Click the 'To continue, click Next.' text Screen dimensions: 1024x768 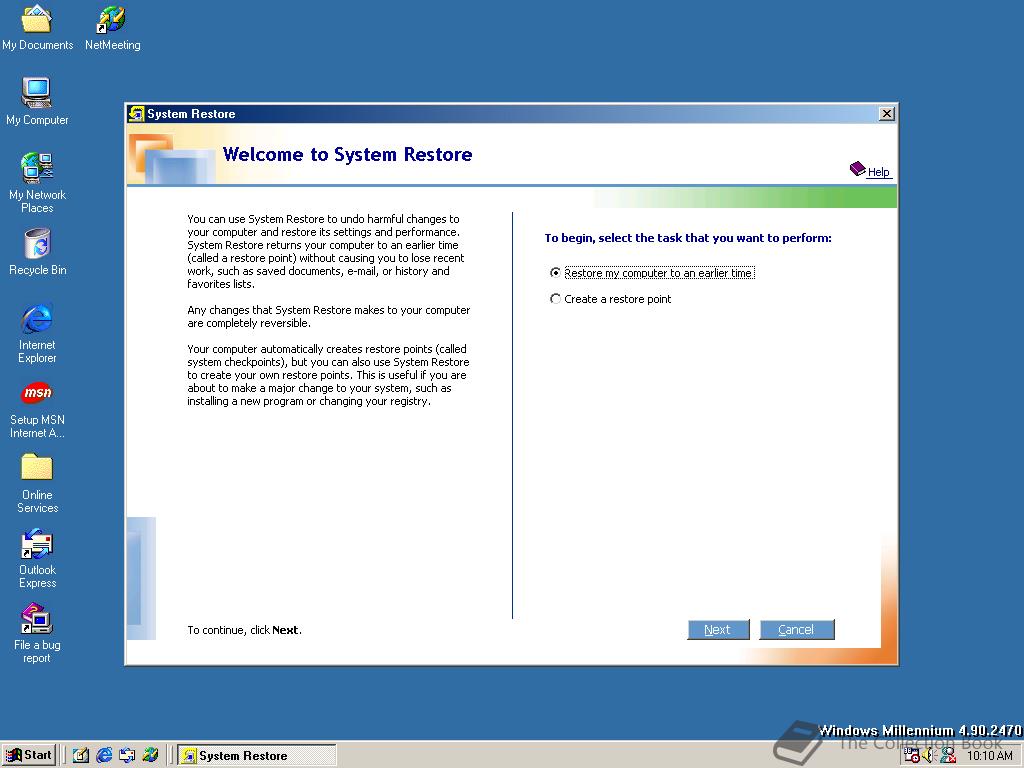point(244,630)
